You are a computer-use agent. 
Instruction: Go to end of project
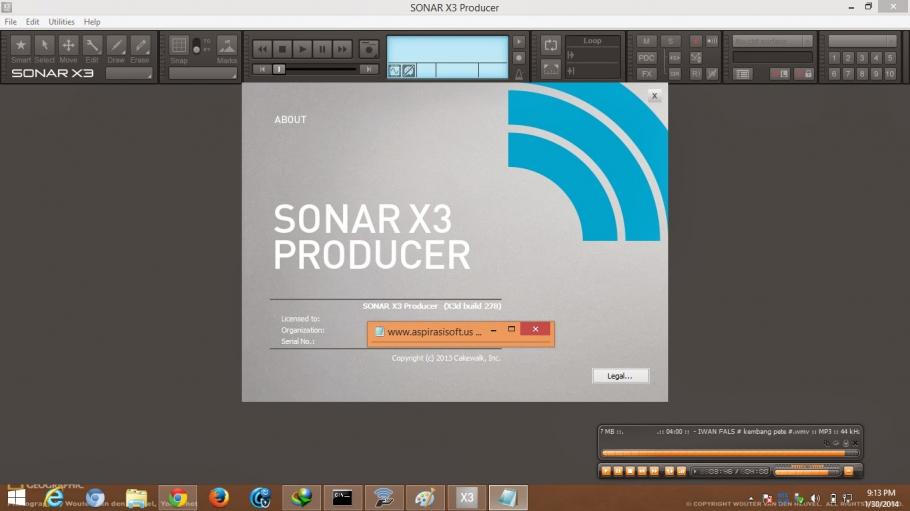point(368,69)
